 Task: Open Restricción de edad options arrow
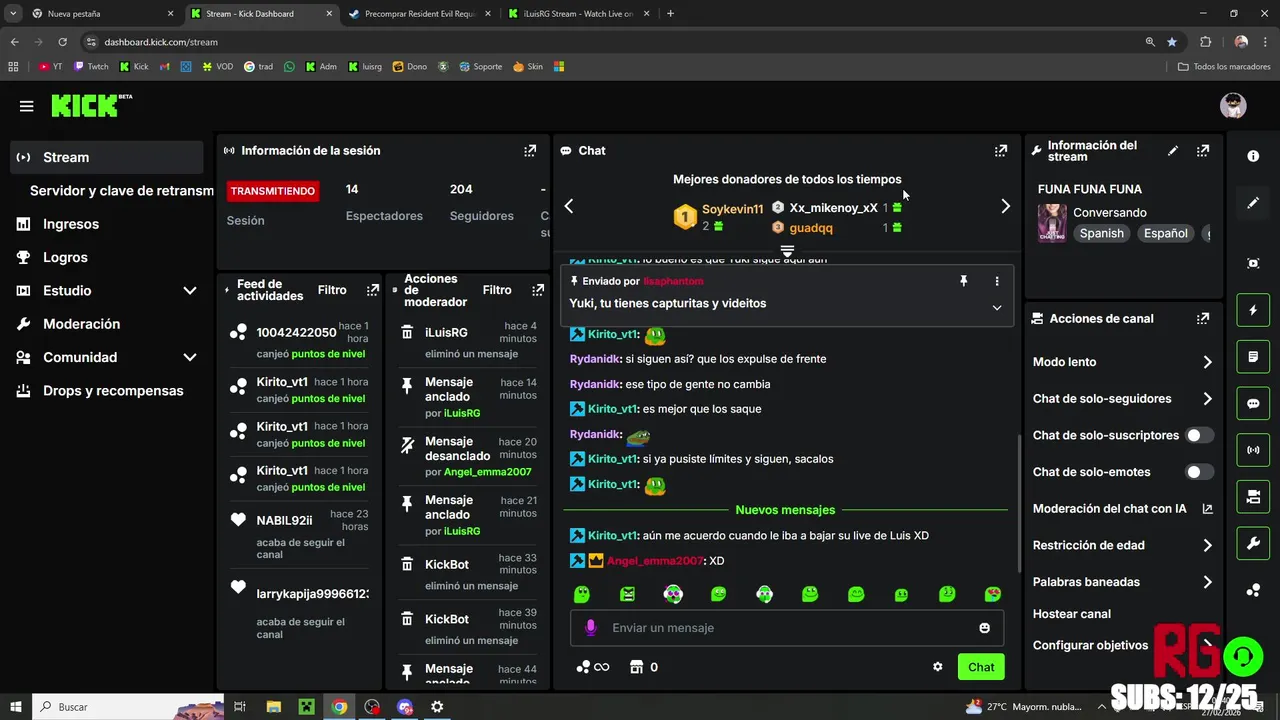(1207, 545)
